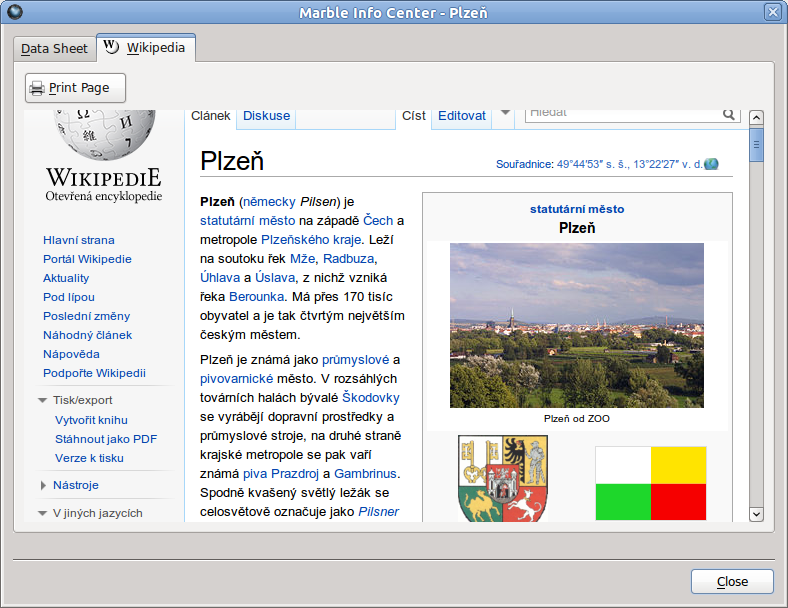Follow the Mže river link

click(x=303, y=259)
